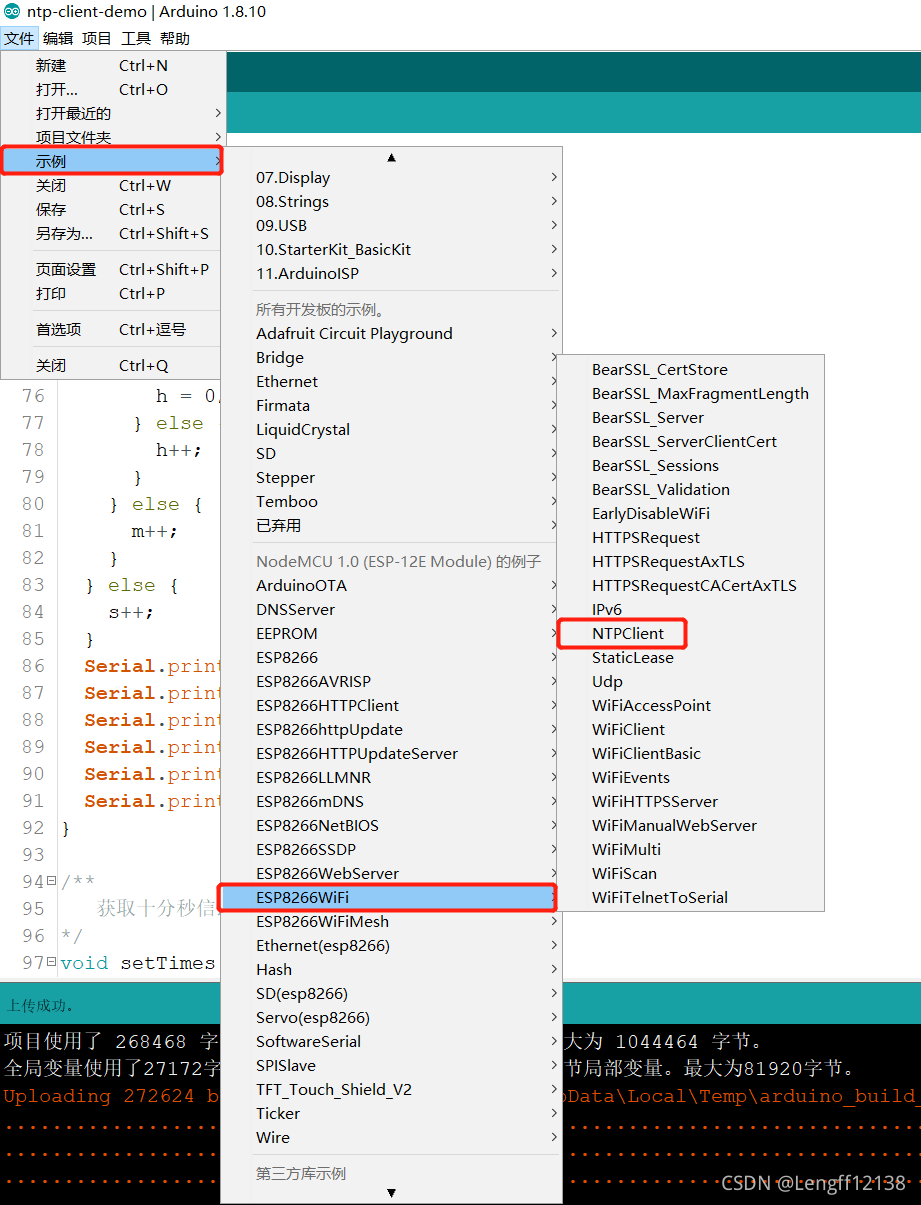Image resolution: width=921 pixels, height=1205 pixels.
Task: Expand the Temboo examples
Action: (x=392, y=501)
